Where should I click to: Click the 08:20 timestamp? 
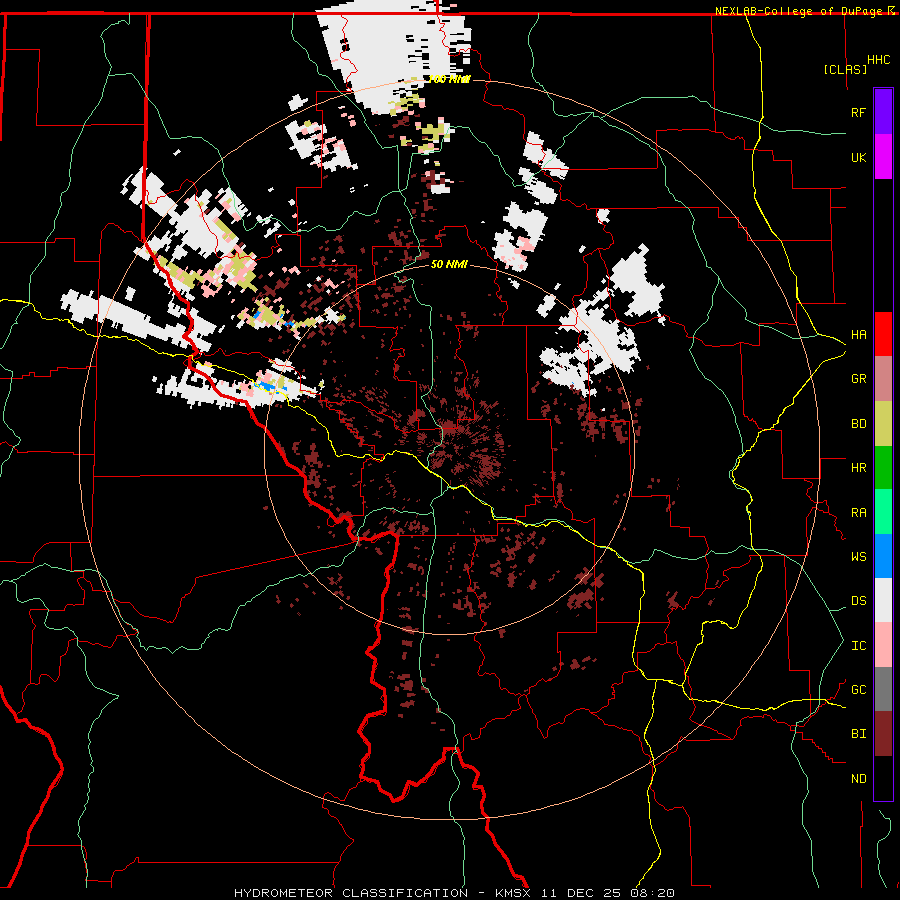tap(654, 893)
